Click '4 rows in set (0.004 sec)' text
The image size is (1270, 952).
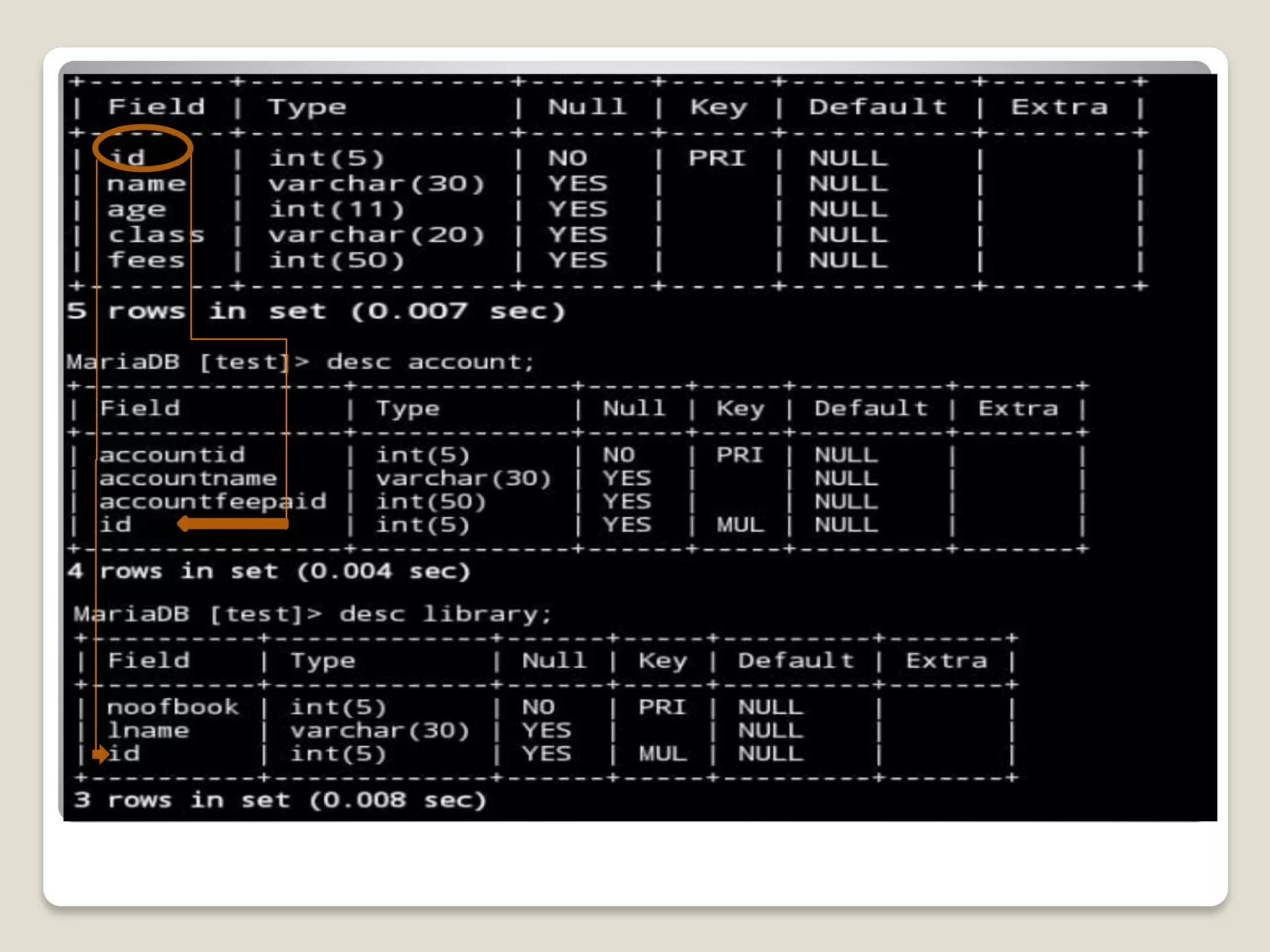(269, 571)
